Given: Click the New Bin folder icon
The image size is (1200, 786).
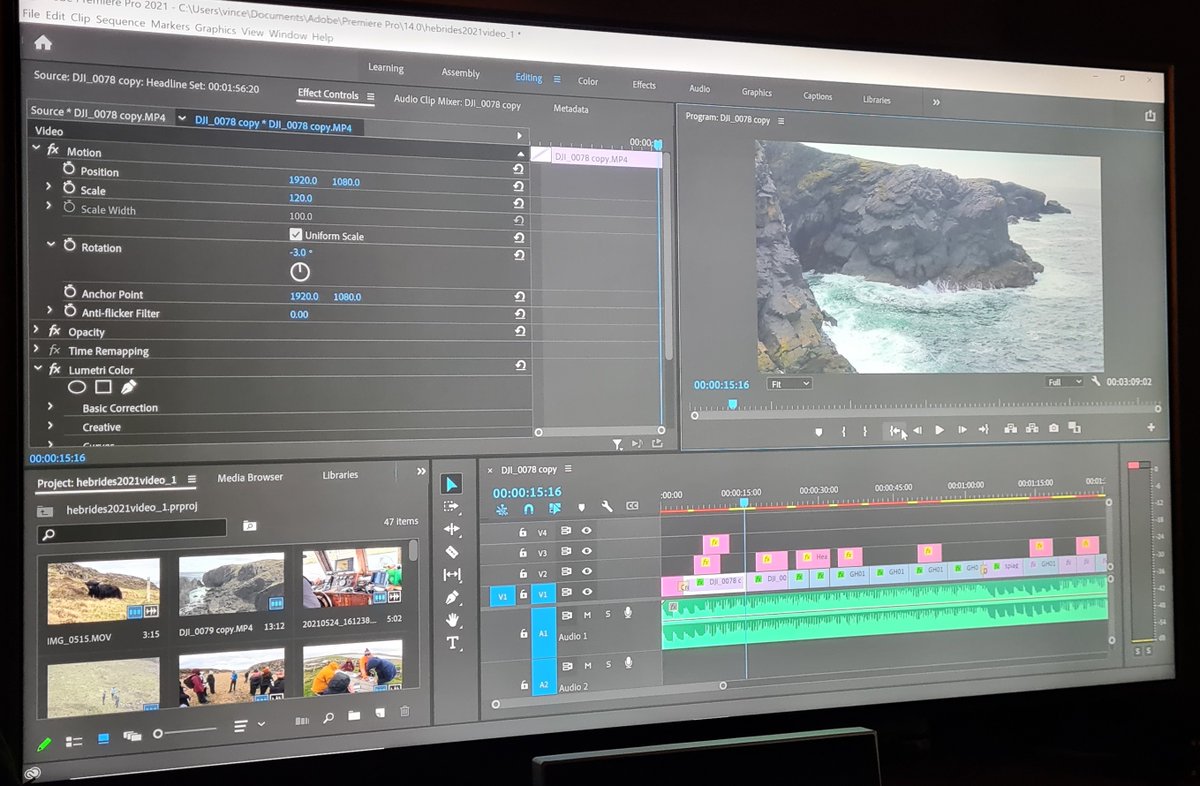Looking at the screenshot, I should click(354, 716).
